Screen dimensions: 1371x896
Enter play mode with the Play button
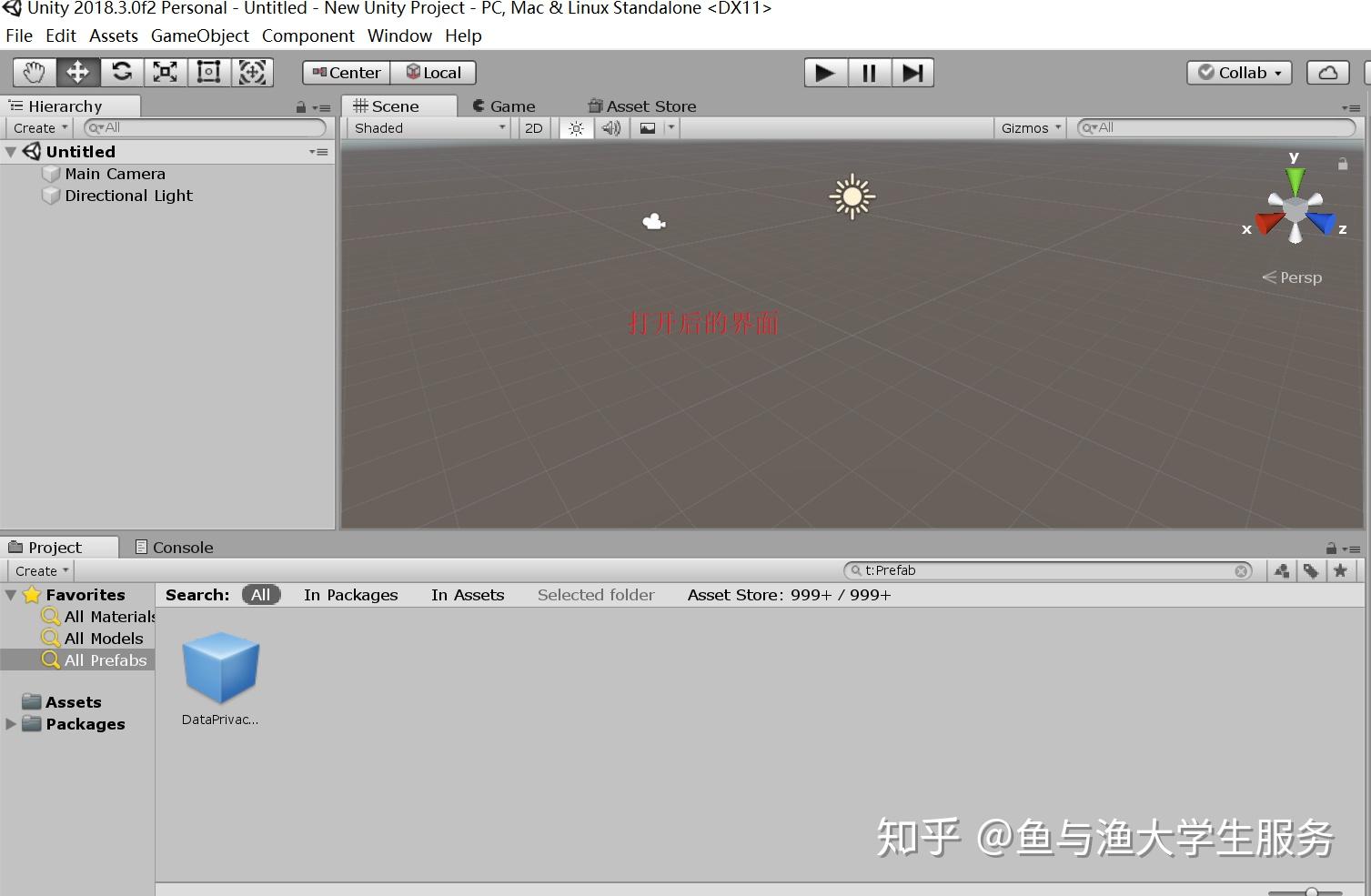[x=824, y=72]
